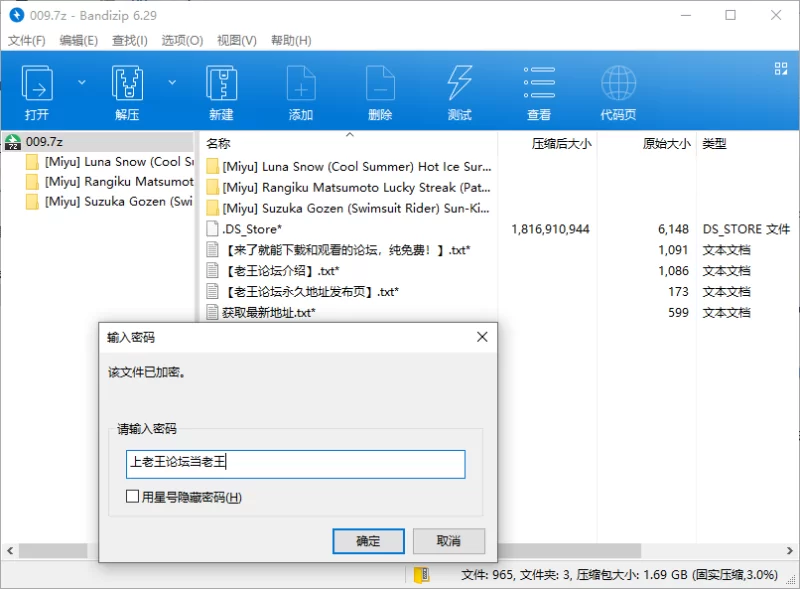Click the 6,148 original size value

pyautogui.click(x=673, y=229)
